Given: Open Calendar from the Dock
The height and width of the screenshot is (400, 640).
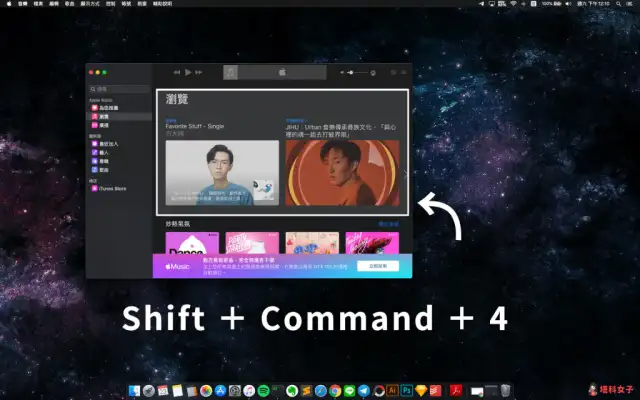Looking at the screenshot, I should coord(163,391).
